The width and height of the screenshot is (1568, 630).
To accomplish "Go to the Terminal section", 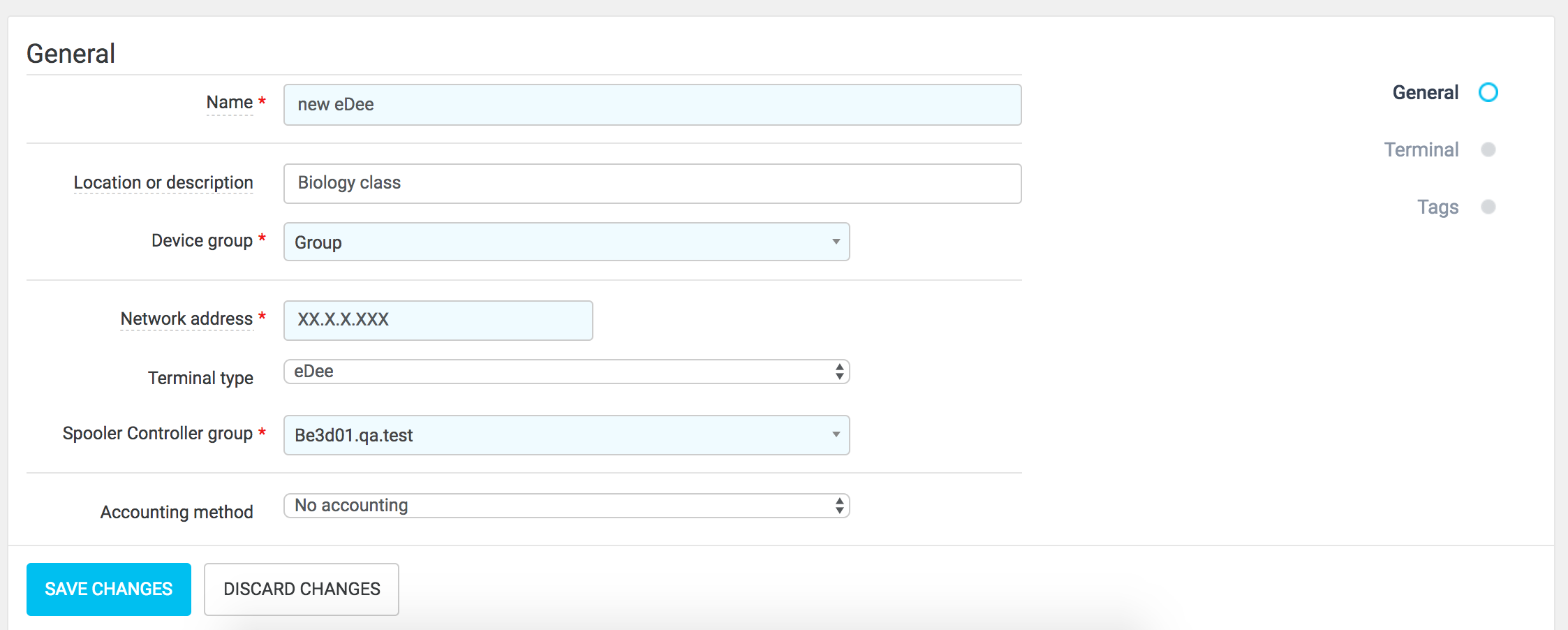I will click(1421, 149).
